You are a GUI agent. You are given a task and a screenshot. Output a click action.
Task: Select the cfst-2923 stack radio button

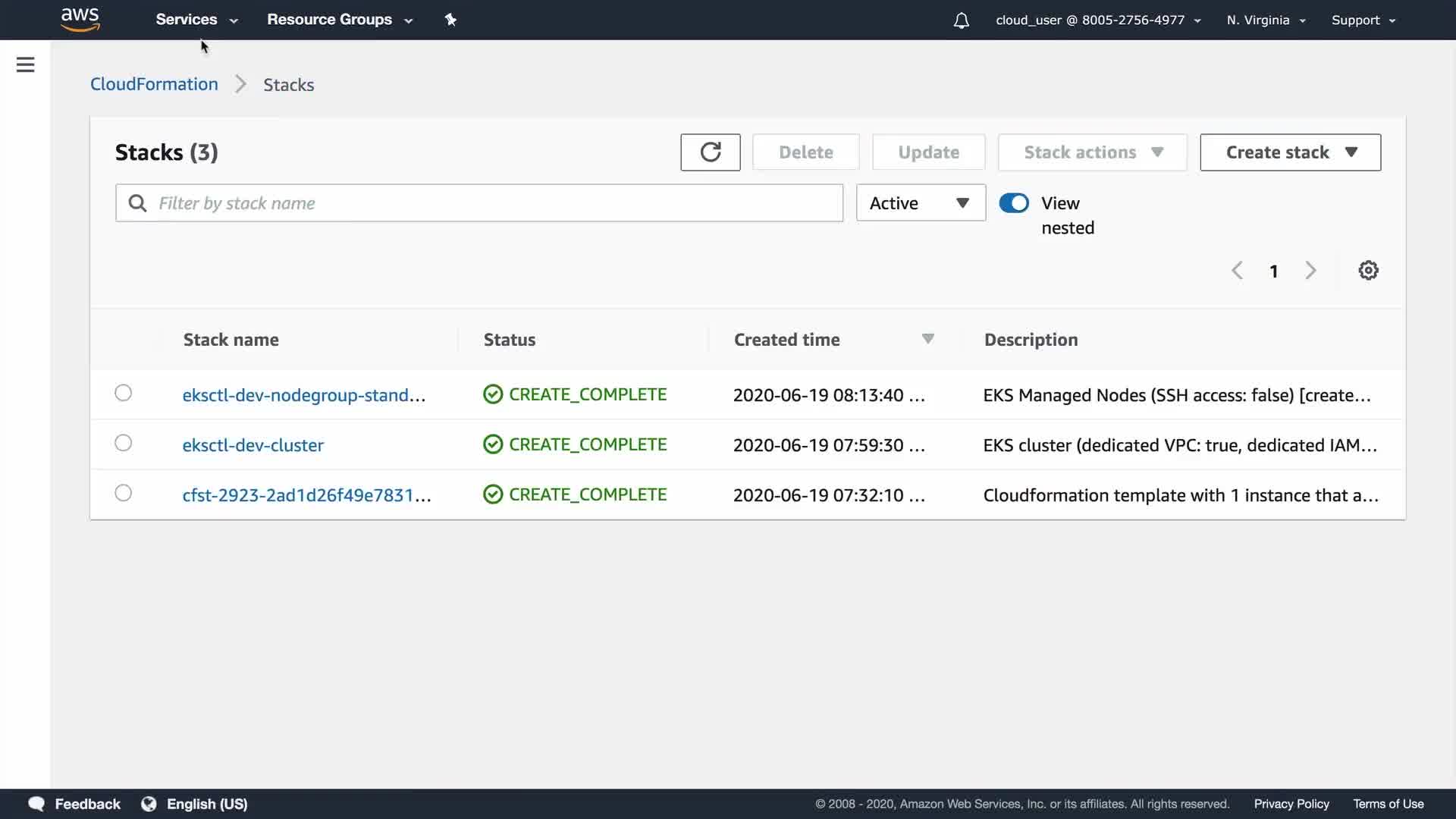click(123, 494)
